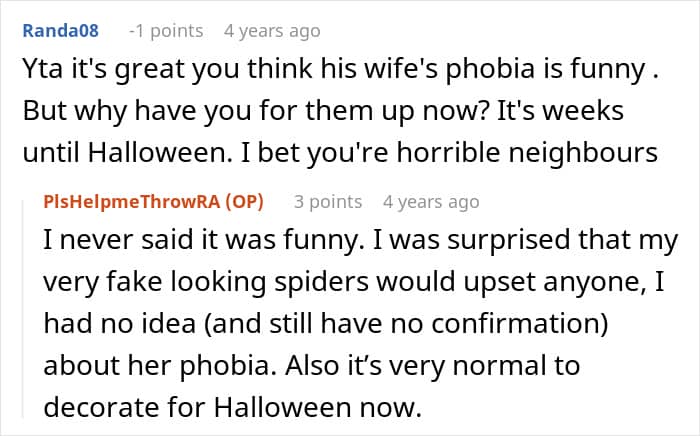Viewport: 700px width, 436px height.
Task: Click the word "confirmation)" in OP's reply
Action: (549, 327)
